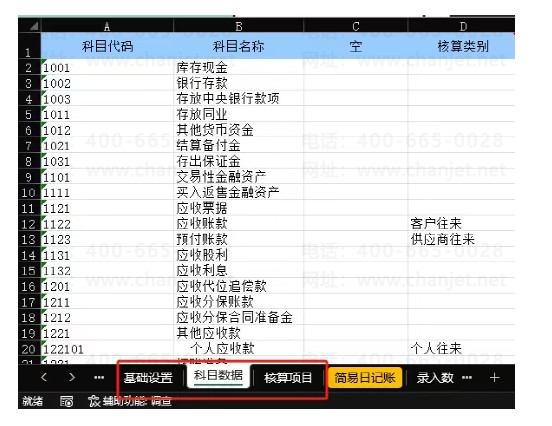
Task: Select header cell 科目代码
Action: point(107,46)
